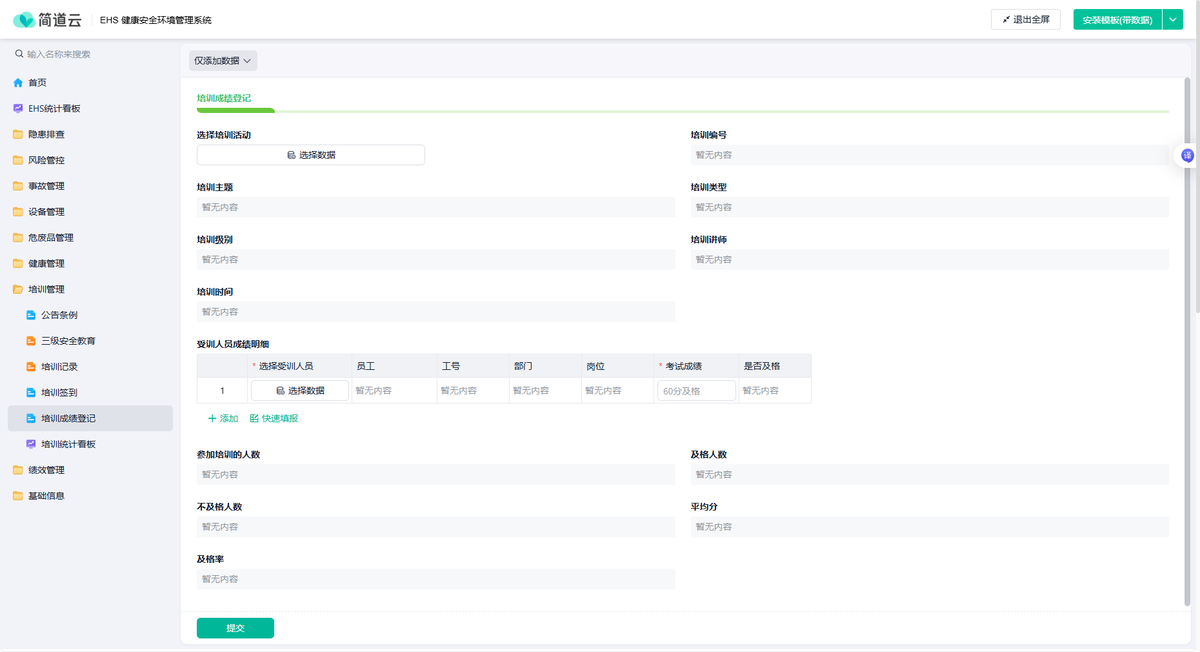Click the plus icon beside 添加
The image size is (1200, 652).
pos(212,418)
